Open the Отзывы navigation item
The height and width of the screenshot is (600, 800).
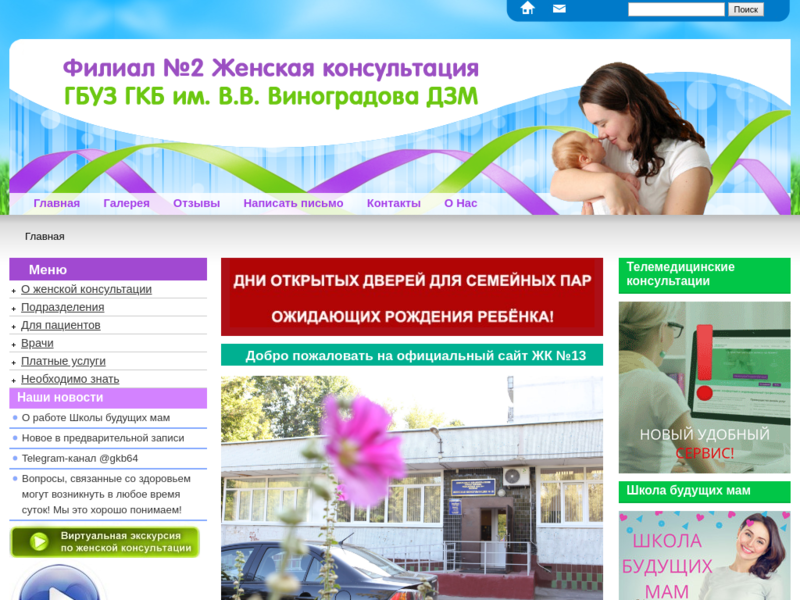(x=196, y=203)
